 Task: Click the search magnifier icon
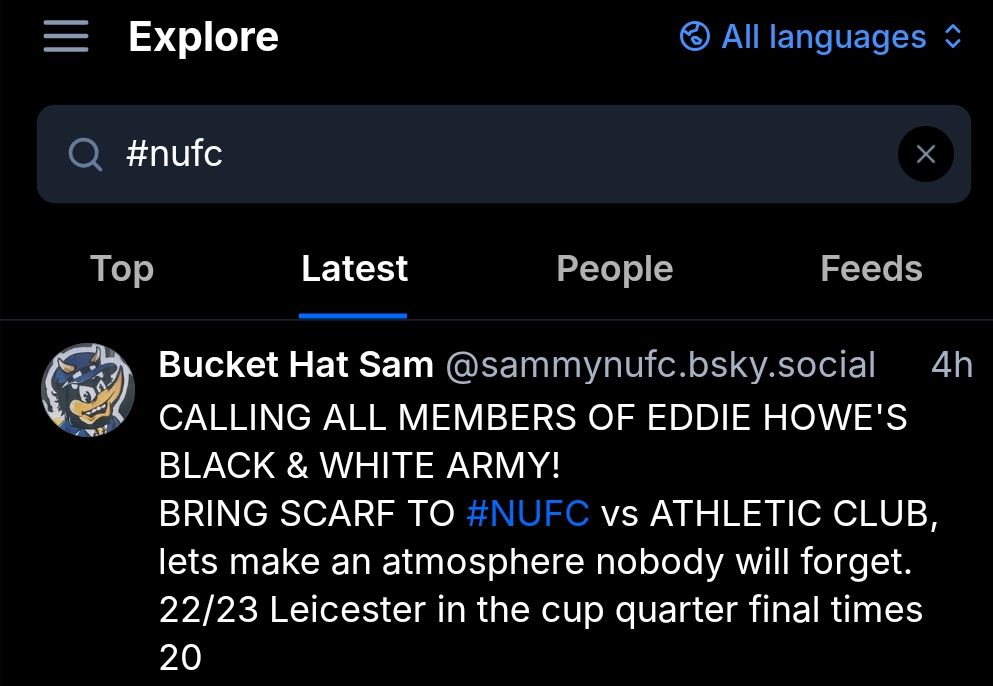[85, 154]
